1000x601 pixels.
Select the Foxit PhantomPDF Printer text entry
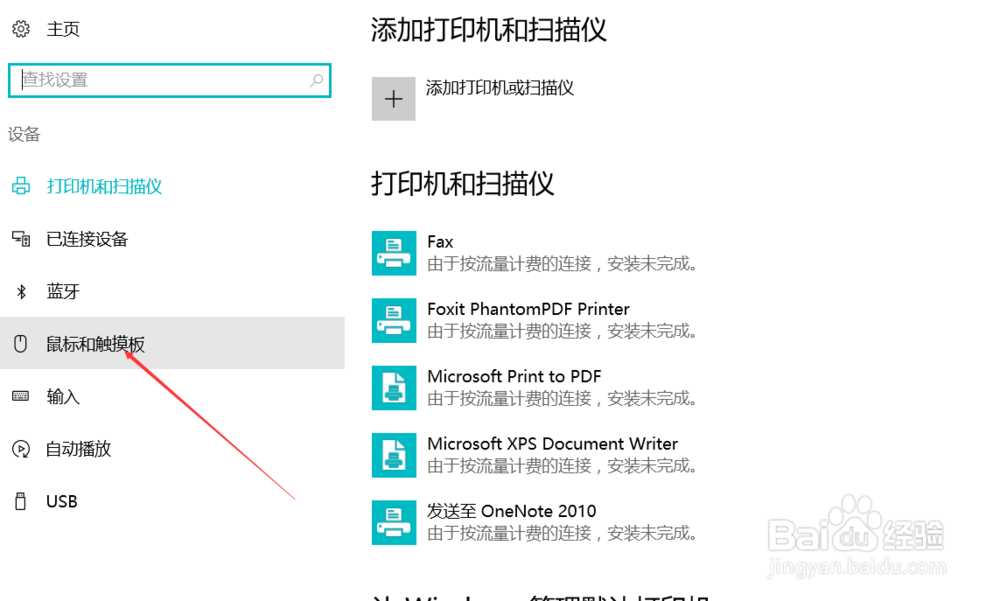[x=528, y=309]
